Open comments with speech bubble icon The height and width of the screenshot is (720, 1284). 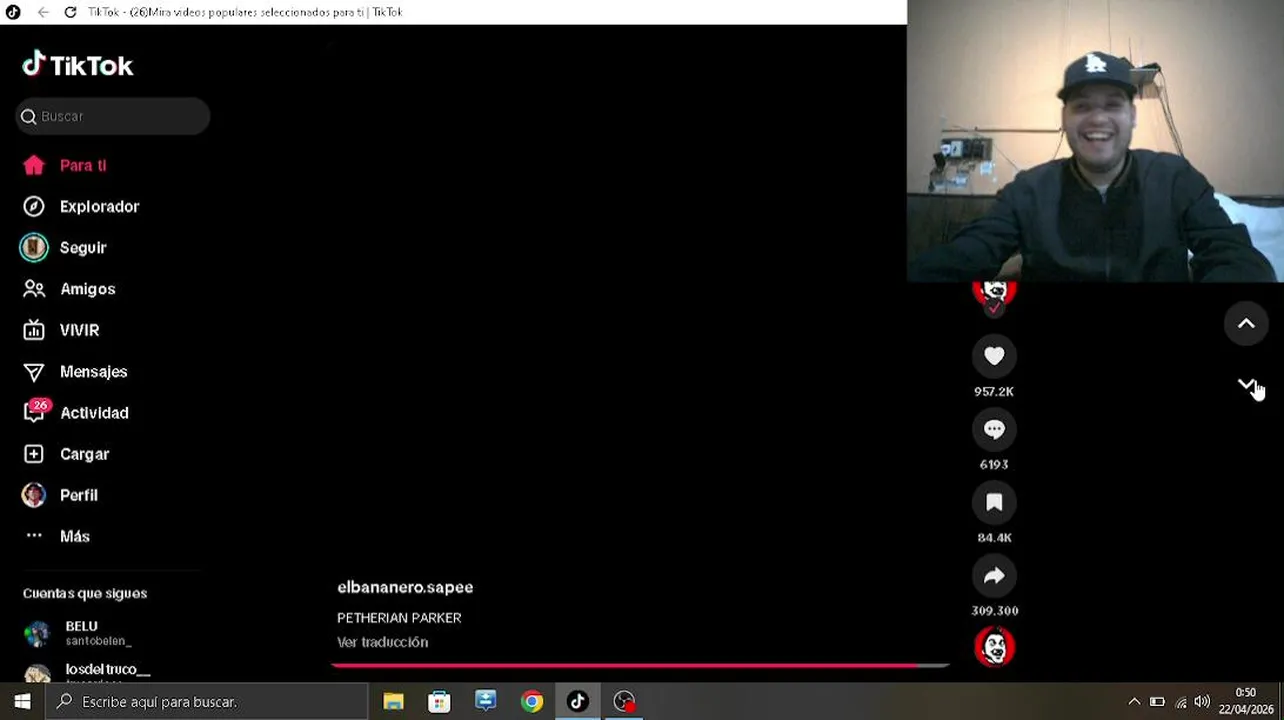(994, 429)
